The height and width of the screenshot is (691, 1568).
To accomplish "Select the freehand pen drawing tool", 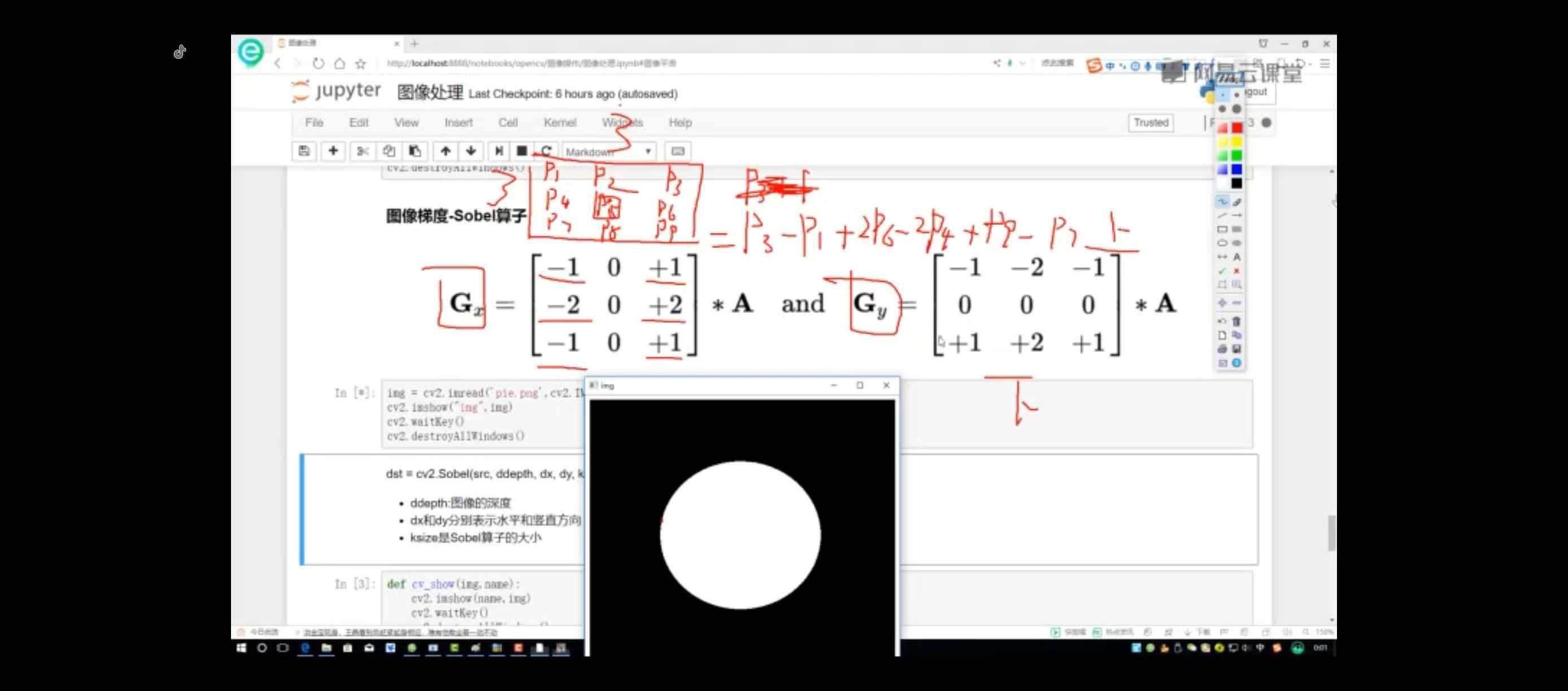I will point(1222,202).
